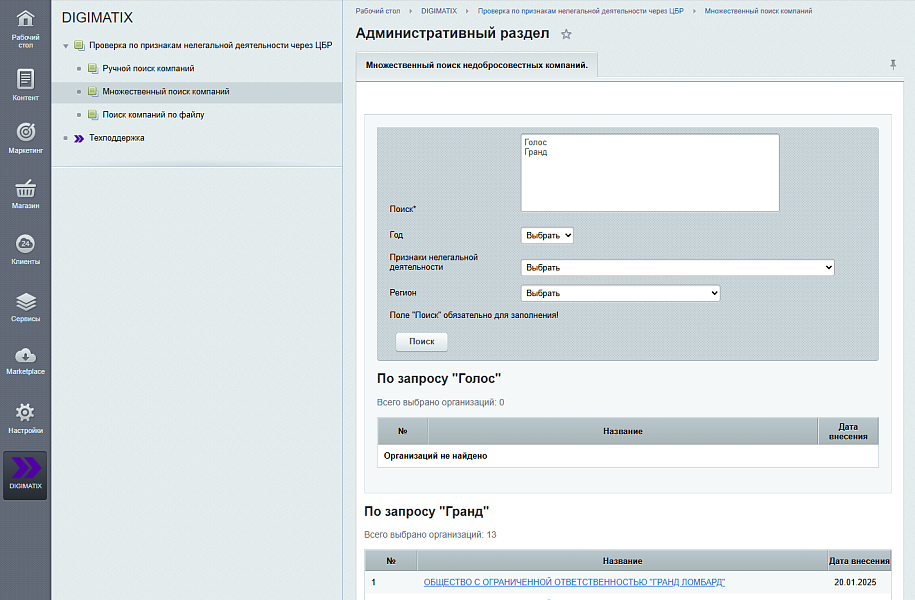Collapse Проверка по признакам нелегальной деятельности tree node

[66, 46]
